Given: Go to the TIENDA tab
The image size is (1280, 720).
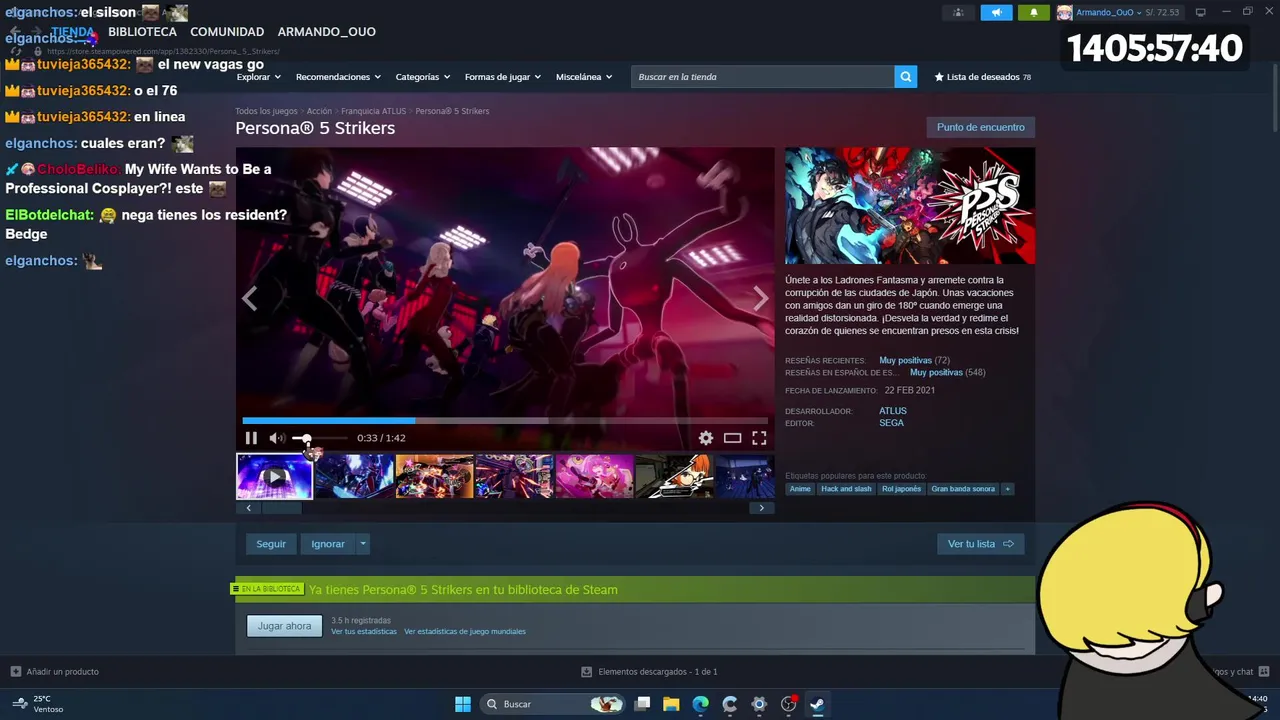Looking at the screenshot, I should (x=73, y=32).
